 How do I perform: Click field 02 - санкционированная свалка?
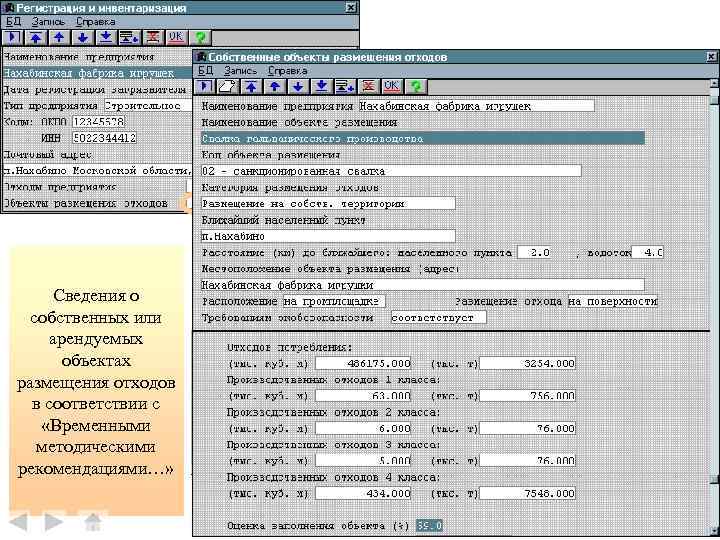pos(391,171)
